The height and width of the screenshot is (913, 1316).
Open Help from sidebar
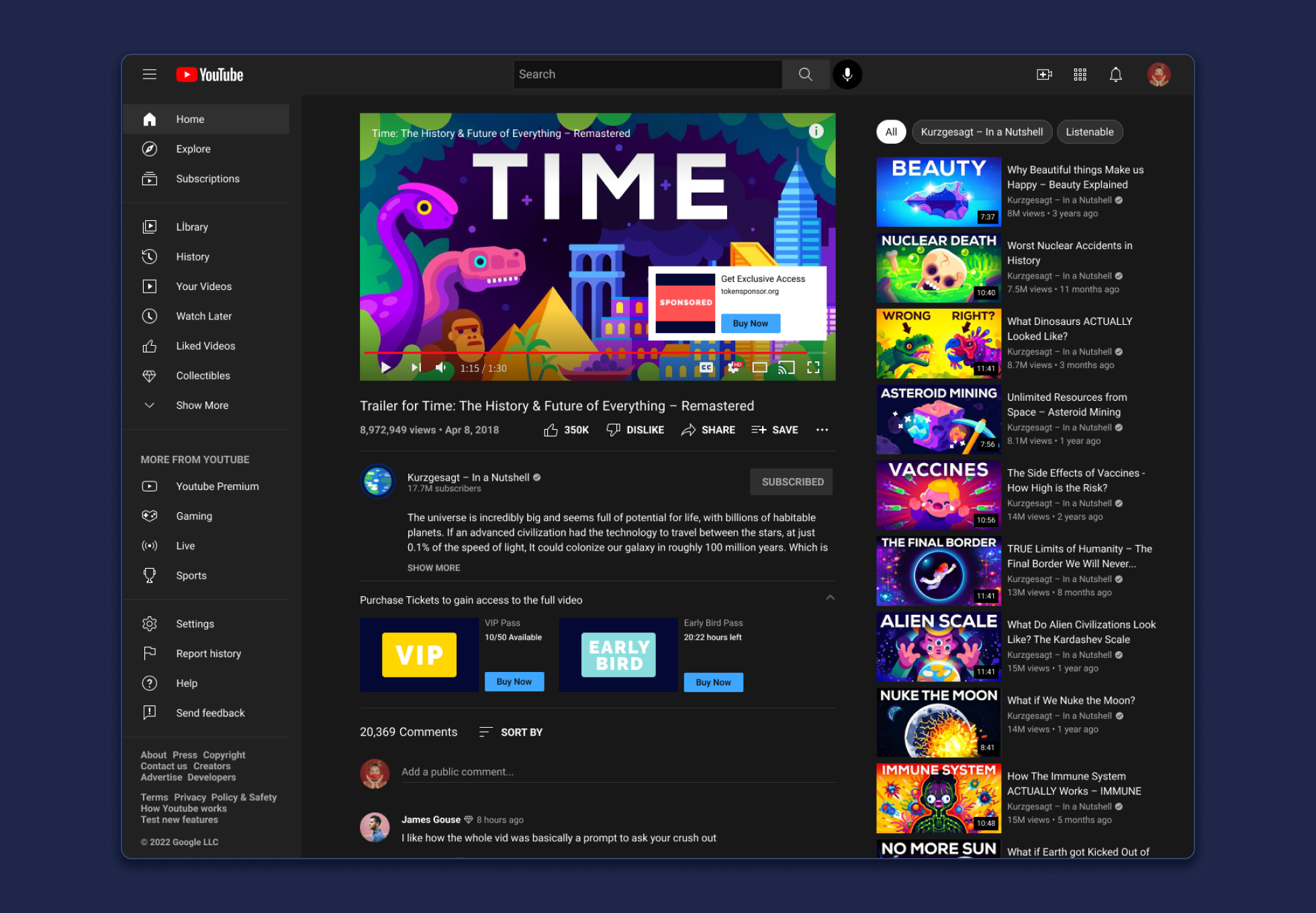tap(206, 683)
